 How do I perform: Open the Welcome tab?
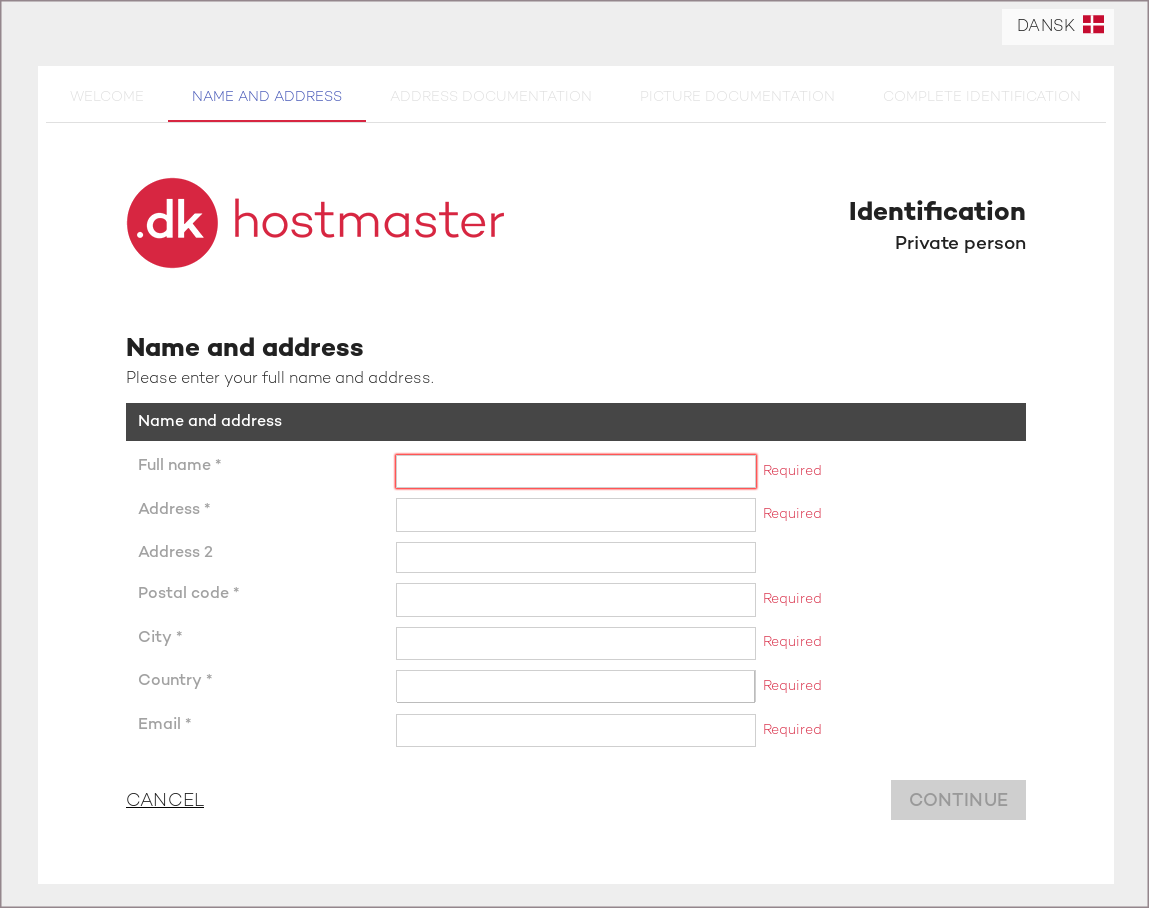point(107,97)
